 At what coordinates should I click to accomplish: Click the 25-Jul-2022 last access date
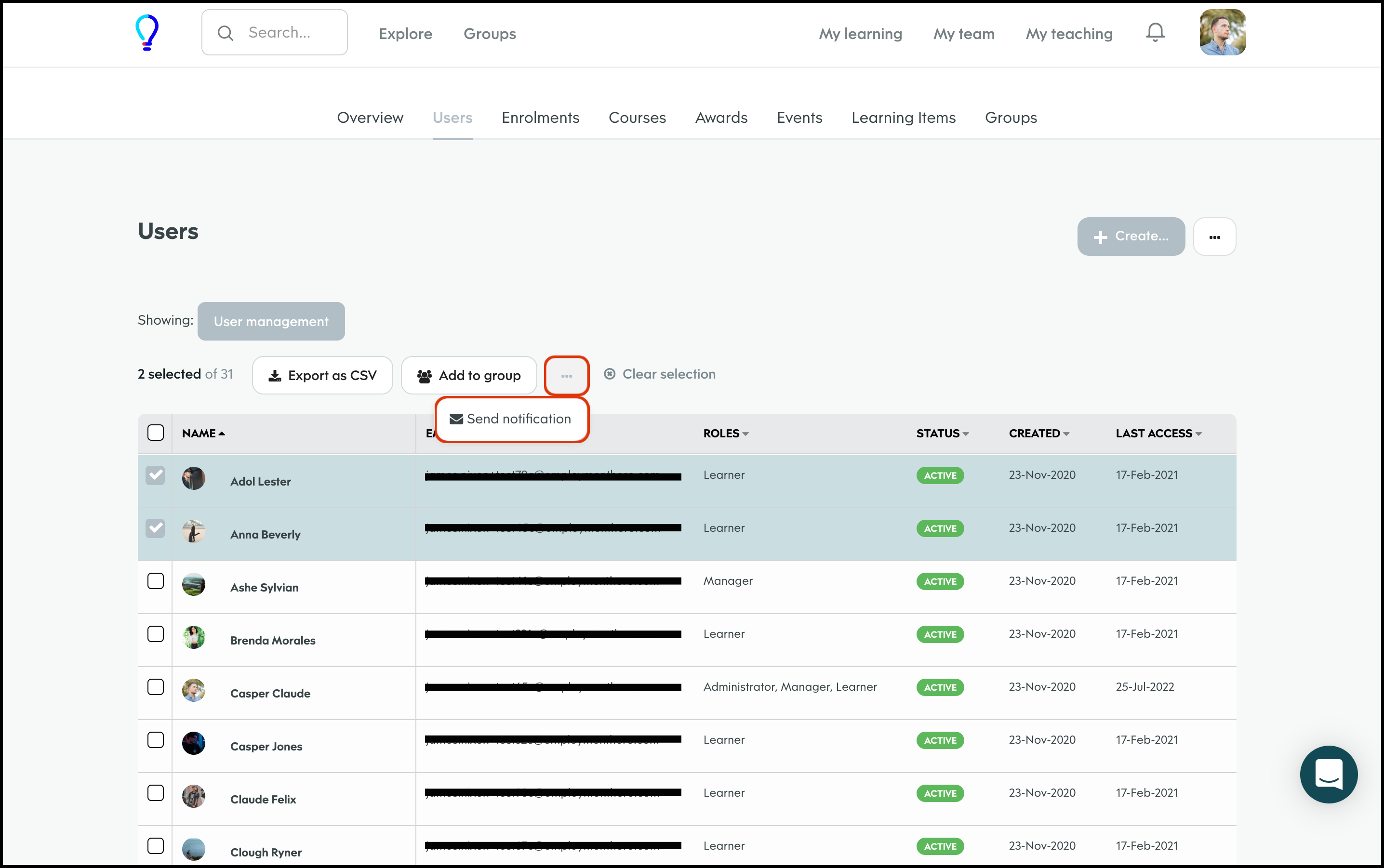click(1144, 686)
